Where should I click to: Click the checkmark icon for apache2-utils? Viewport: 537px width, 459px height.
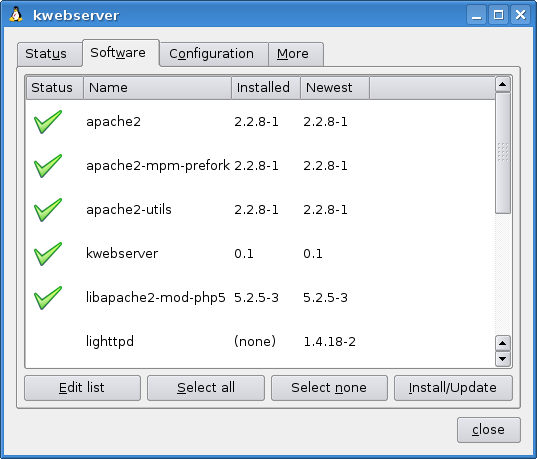click(48, 210)
